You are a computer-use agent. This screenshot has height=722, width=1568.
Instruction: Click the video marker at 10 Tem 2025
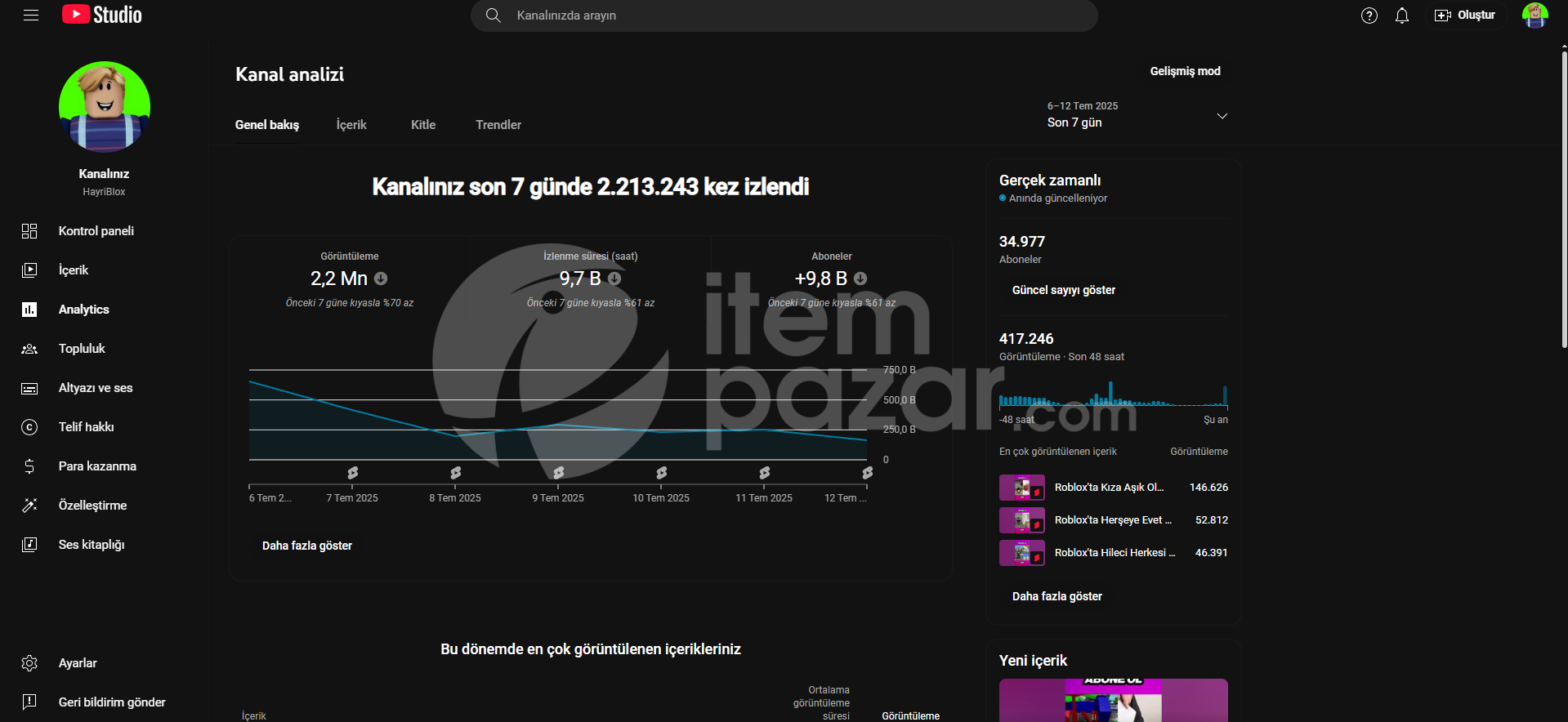coord(661,473)
